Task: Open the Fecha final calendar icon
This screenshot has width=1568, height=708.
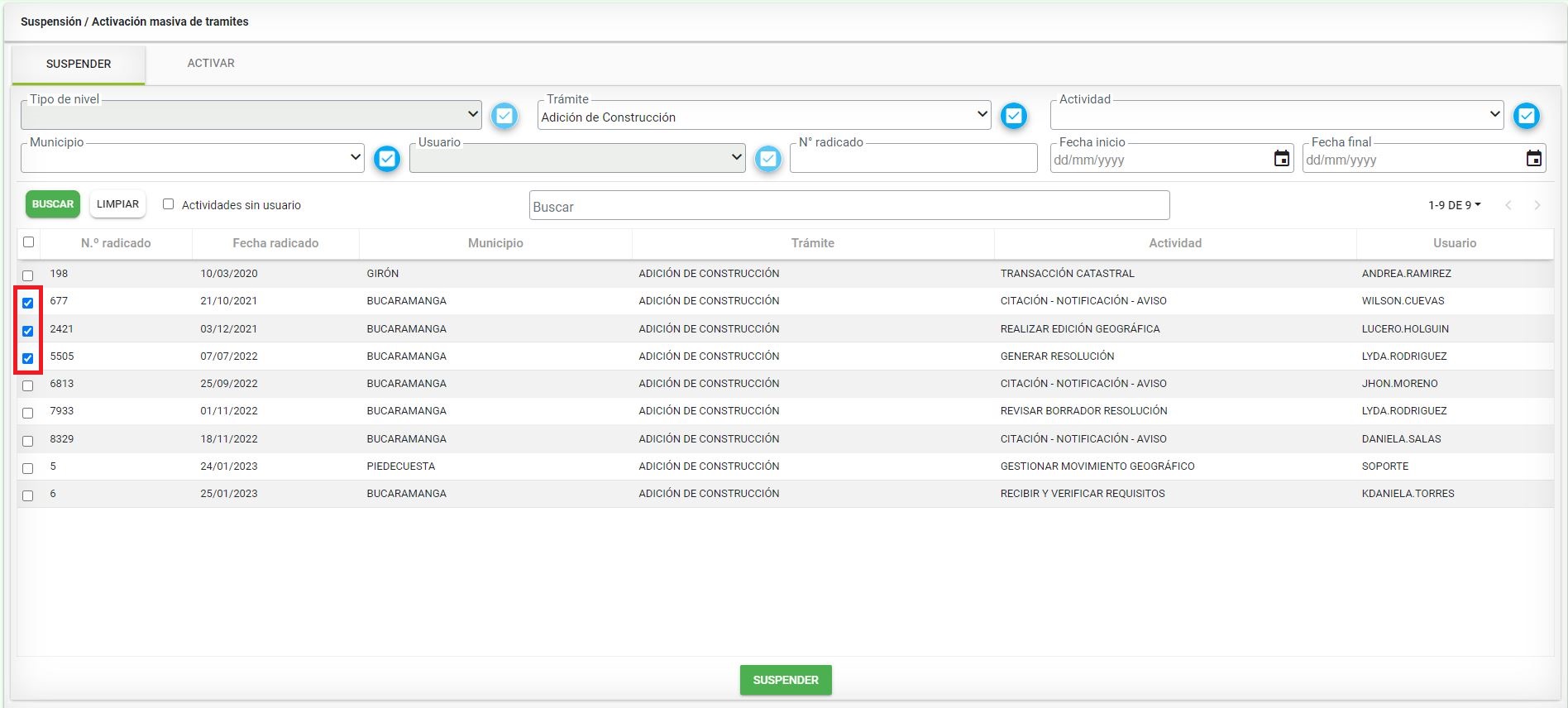Action: 1534,159
